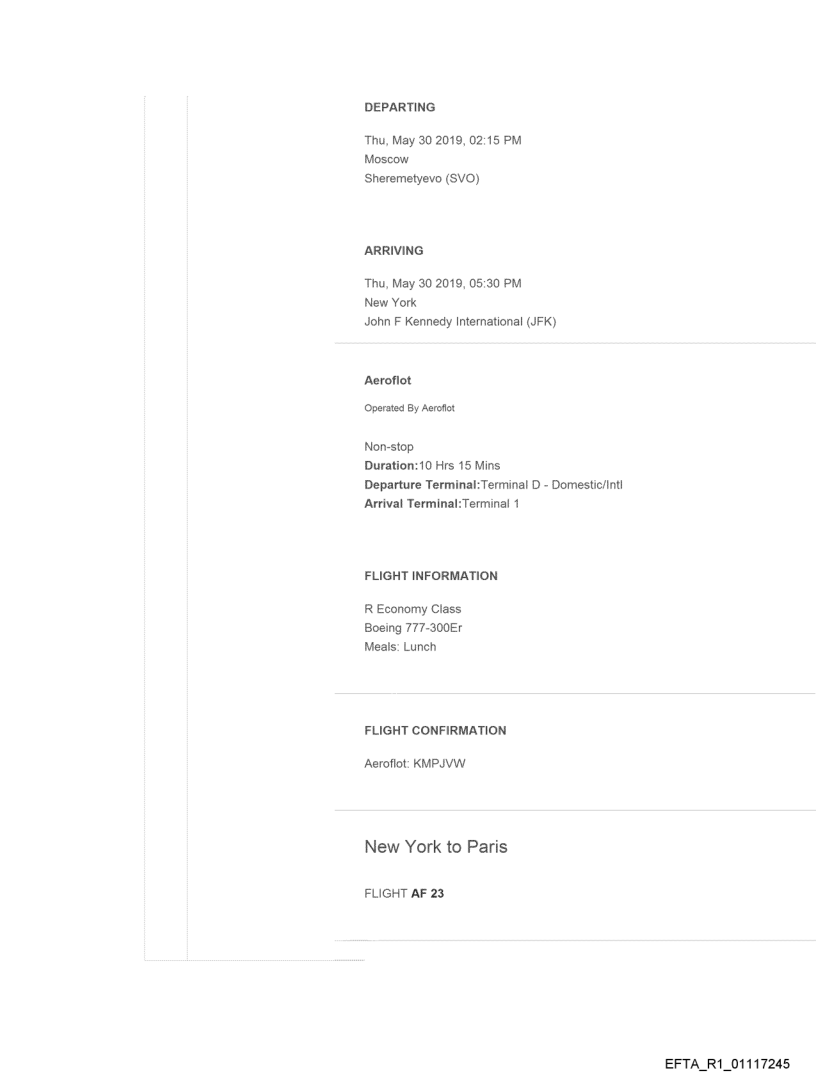Screen dimensions: 816x1073
Task: Select the Meals: Lunch line
Action: coord(400,647)
